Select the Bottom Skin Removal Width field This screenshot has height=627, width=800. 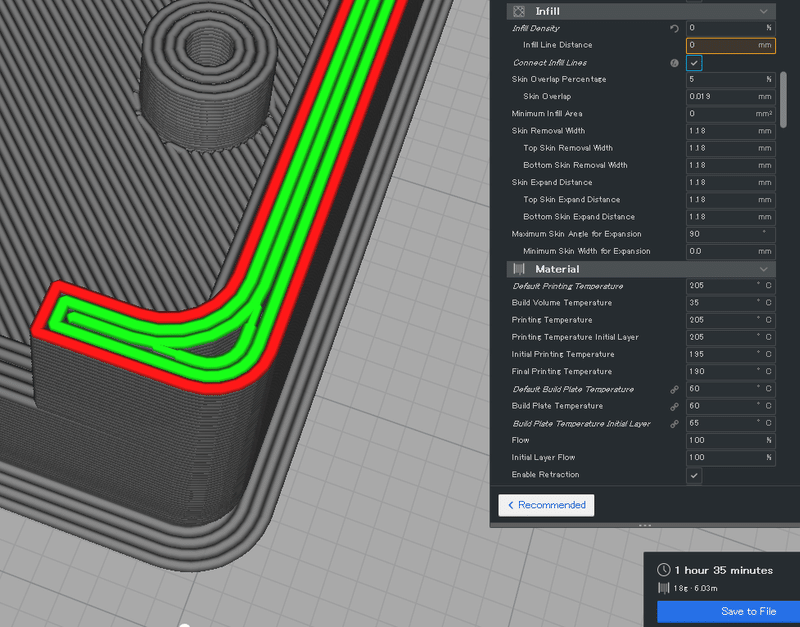pos(731,165)
